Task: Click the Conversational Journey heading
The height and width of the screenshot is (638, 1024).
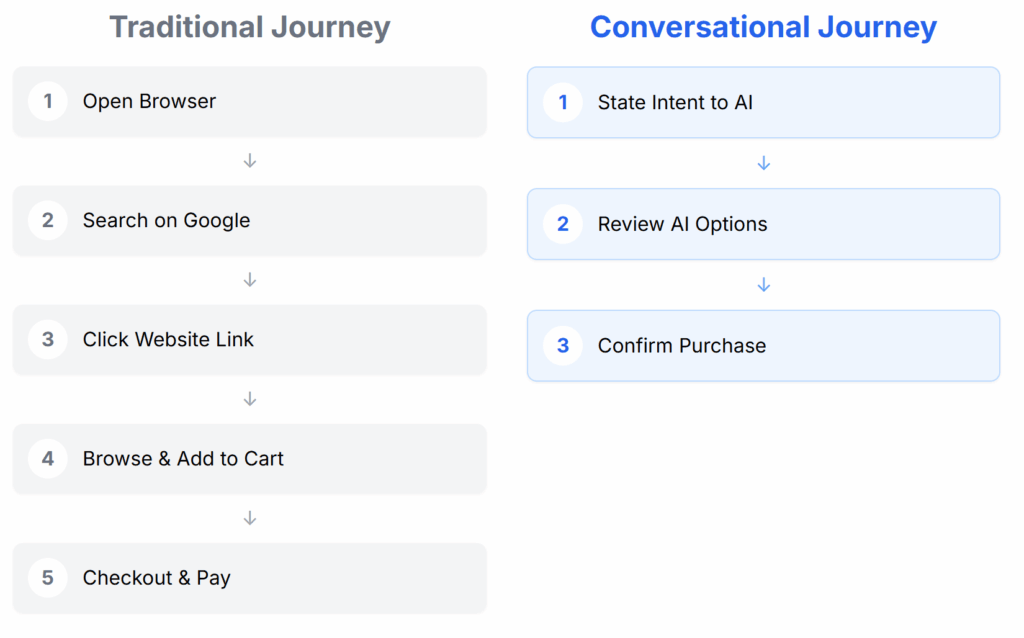Action: click(x=763, y=27)
